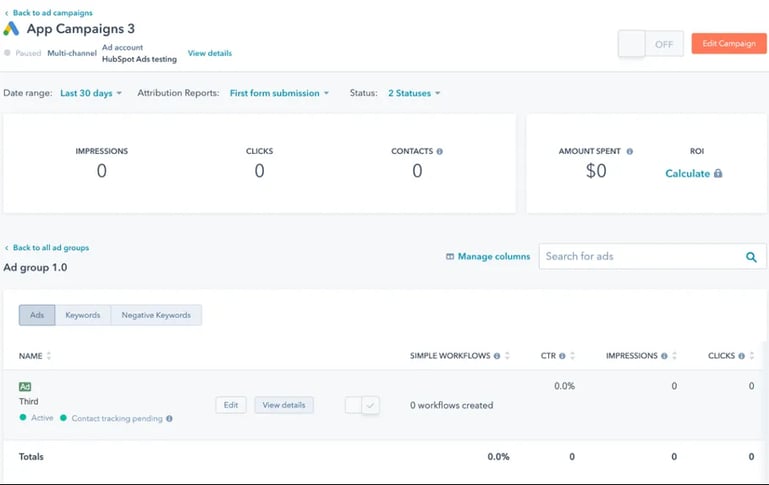769x485 pixels.
Task: Click the Edit Campaign button
Action: point(729,44)
